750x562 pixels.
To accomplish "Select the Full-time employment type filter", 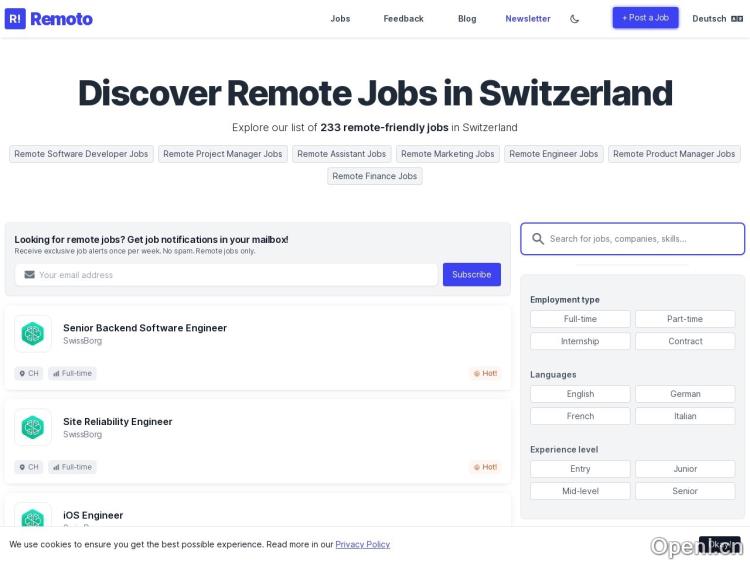I will click(x=580, y=319).
